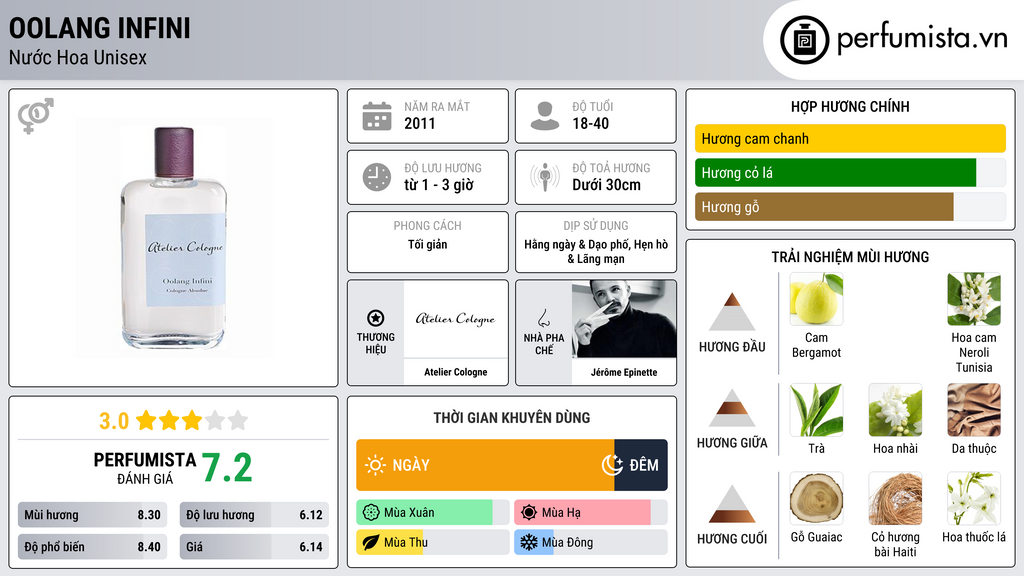Click the Độ lưu hương 6.12 rating bar
The height and width of the screenshot is (576, 1024).
pos(254,515)
